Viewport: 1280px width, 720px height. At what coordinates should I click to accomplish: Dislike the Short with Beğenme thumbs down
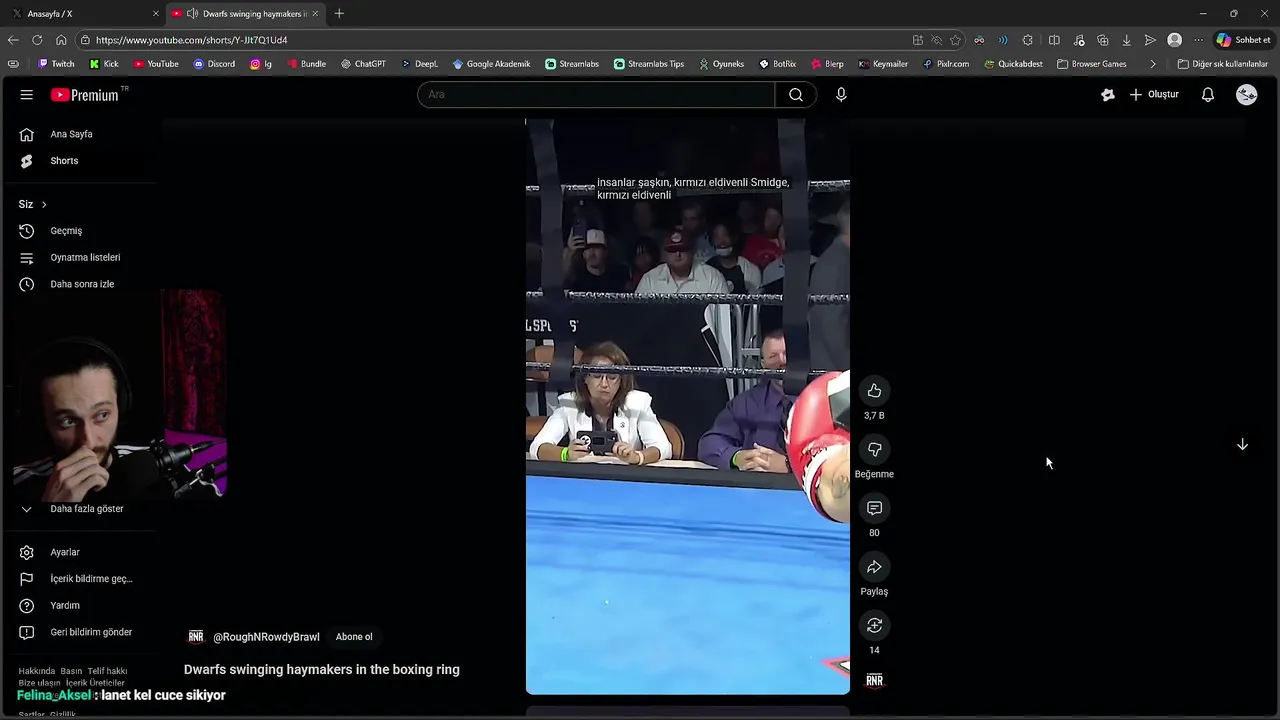pos(874,450)
